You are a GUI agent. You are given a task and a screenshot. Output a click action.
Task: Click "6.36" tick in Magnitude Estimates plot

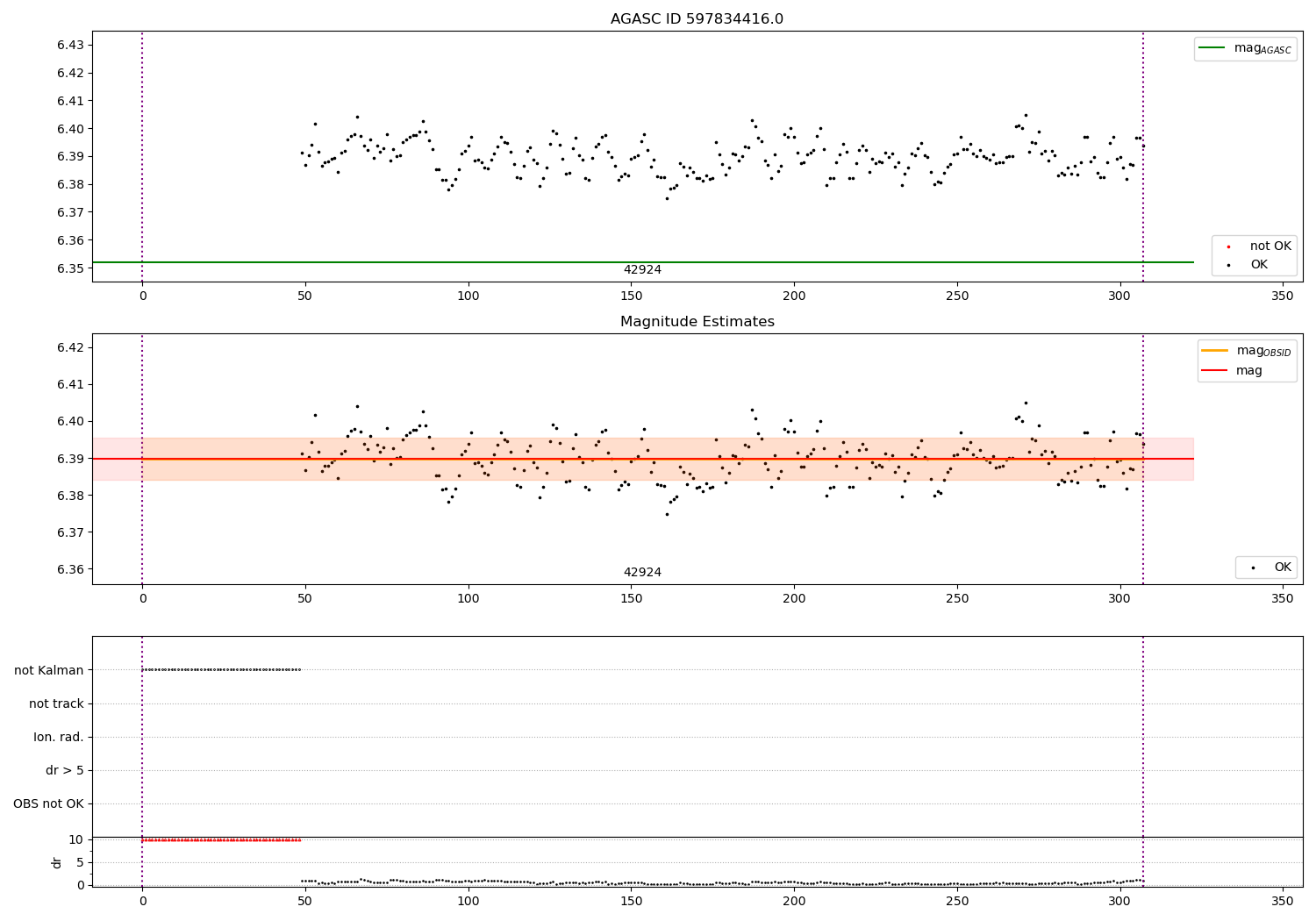coord(70,569)
